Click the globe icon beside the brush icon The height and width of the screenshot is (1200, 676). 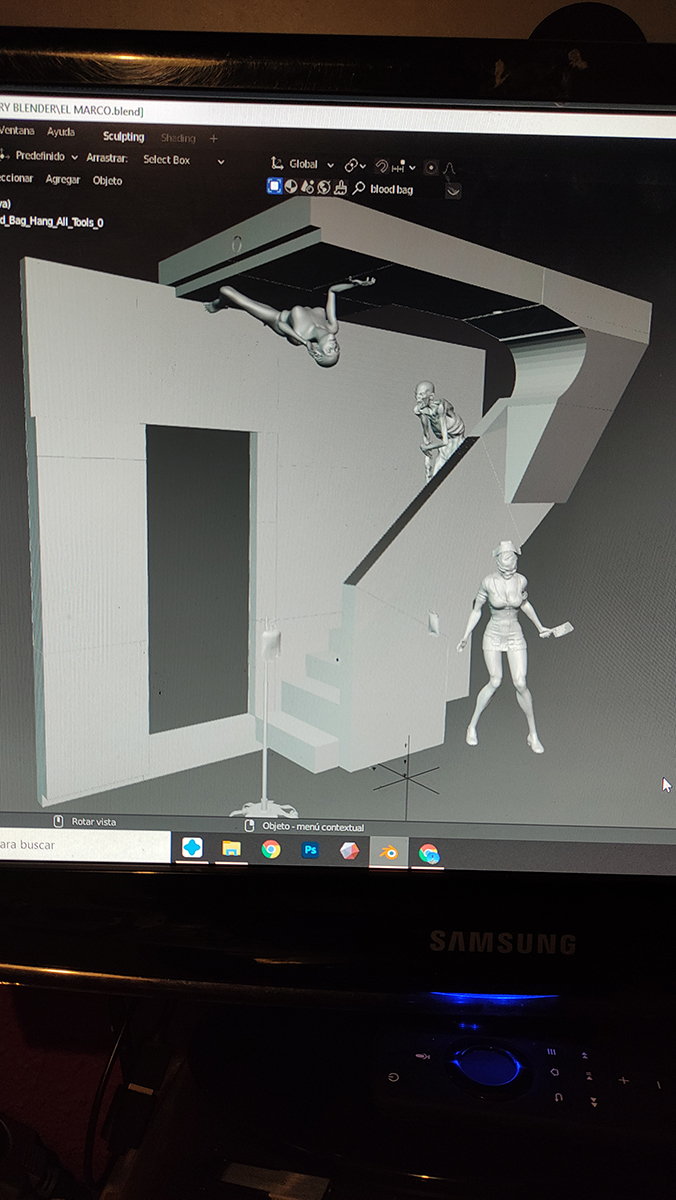(x=324, y=187)
